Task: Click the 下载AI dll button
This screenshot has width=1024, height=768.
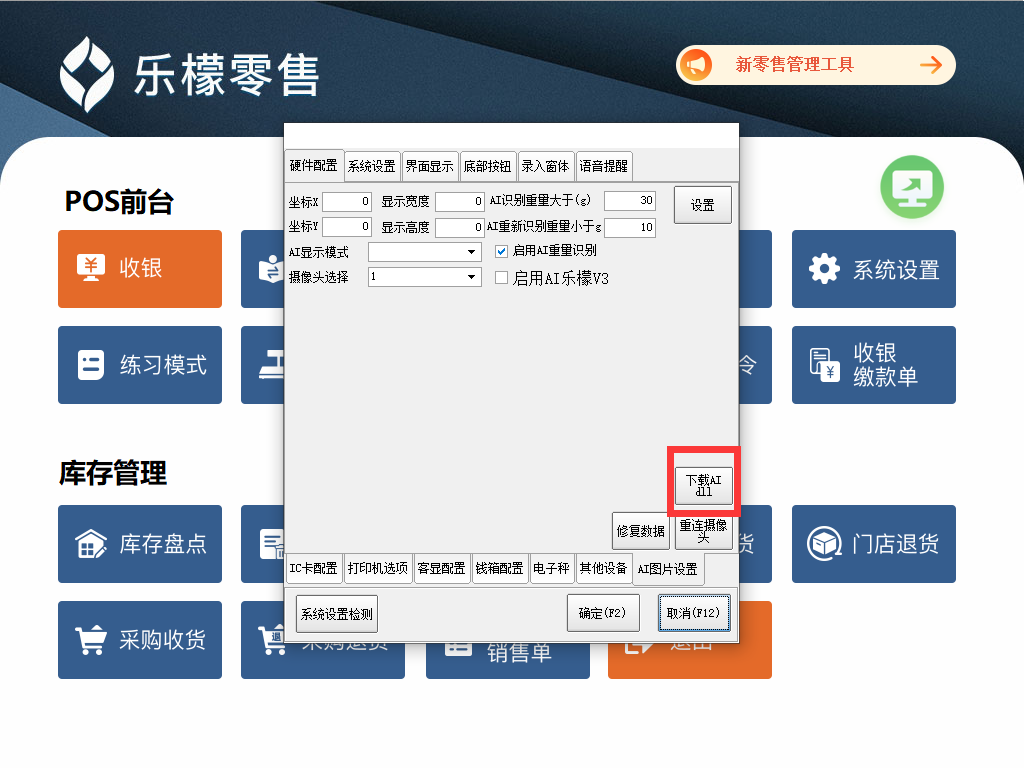Action: click(703, 485)
